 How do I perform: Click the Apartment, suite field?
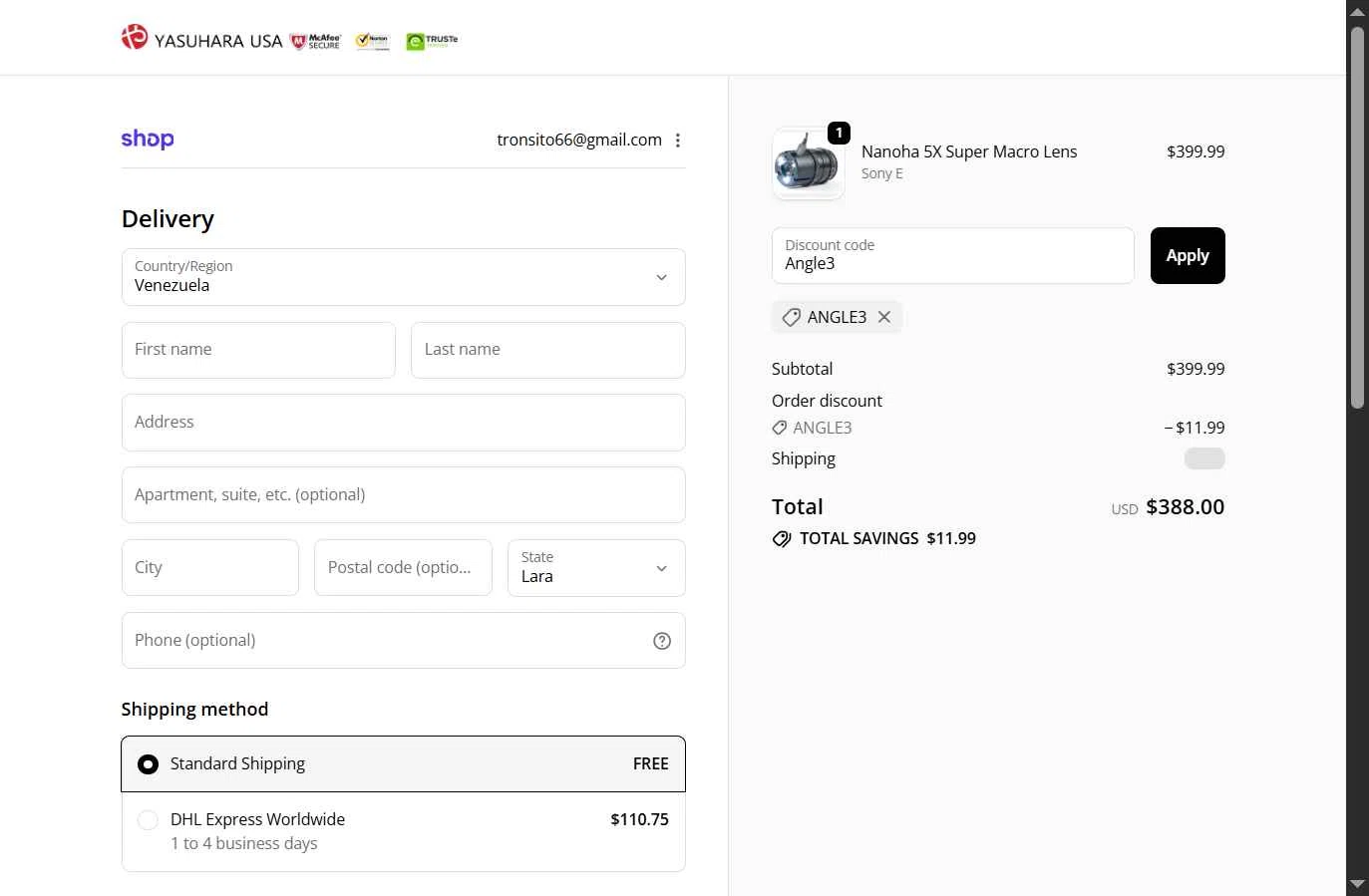click(404, 495)
